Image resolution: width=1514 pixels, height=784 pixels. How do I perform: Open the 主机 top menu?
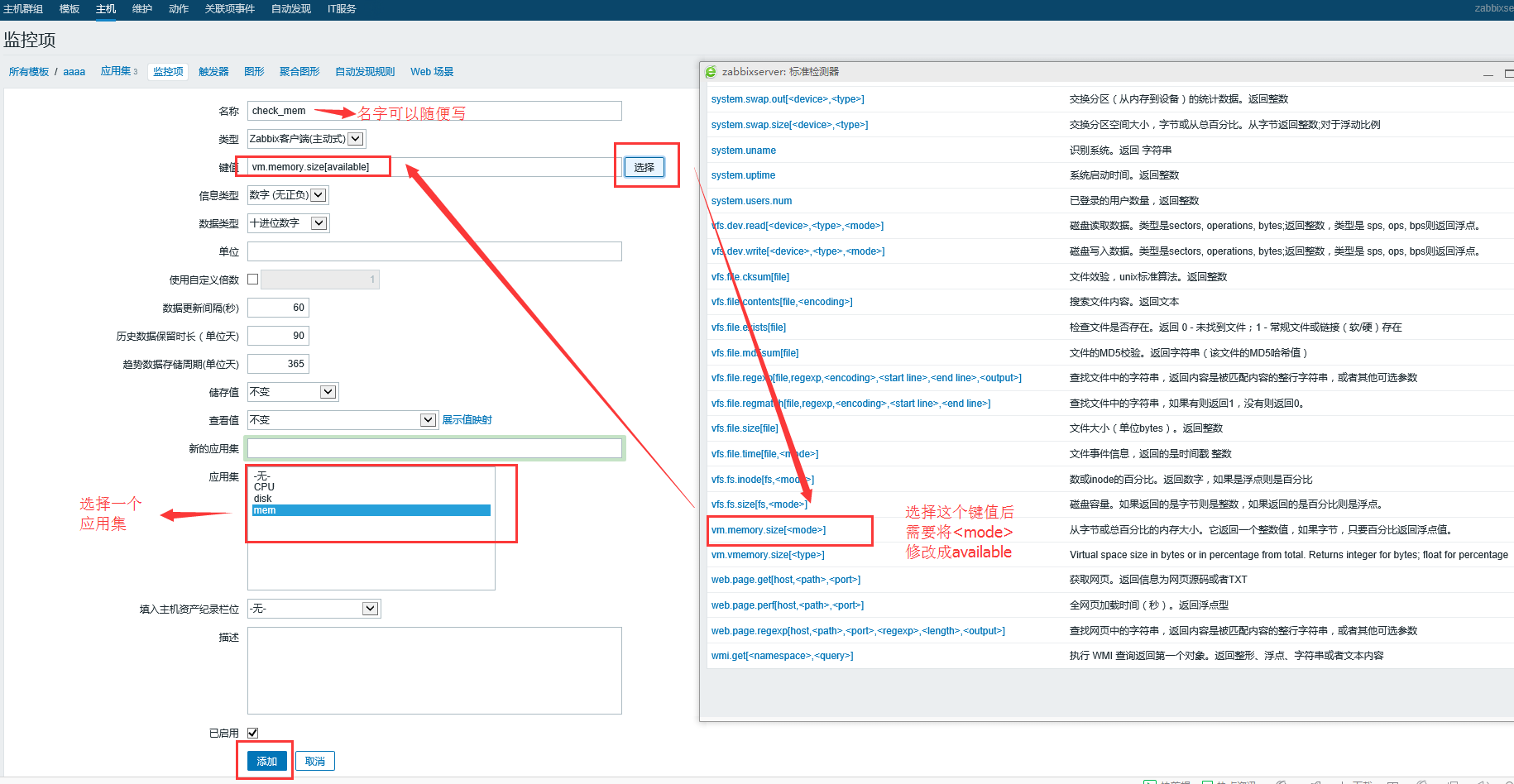click(x=106, y=9)
